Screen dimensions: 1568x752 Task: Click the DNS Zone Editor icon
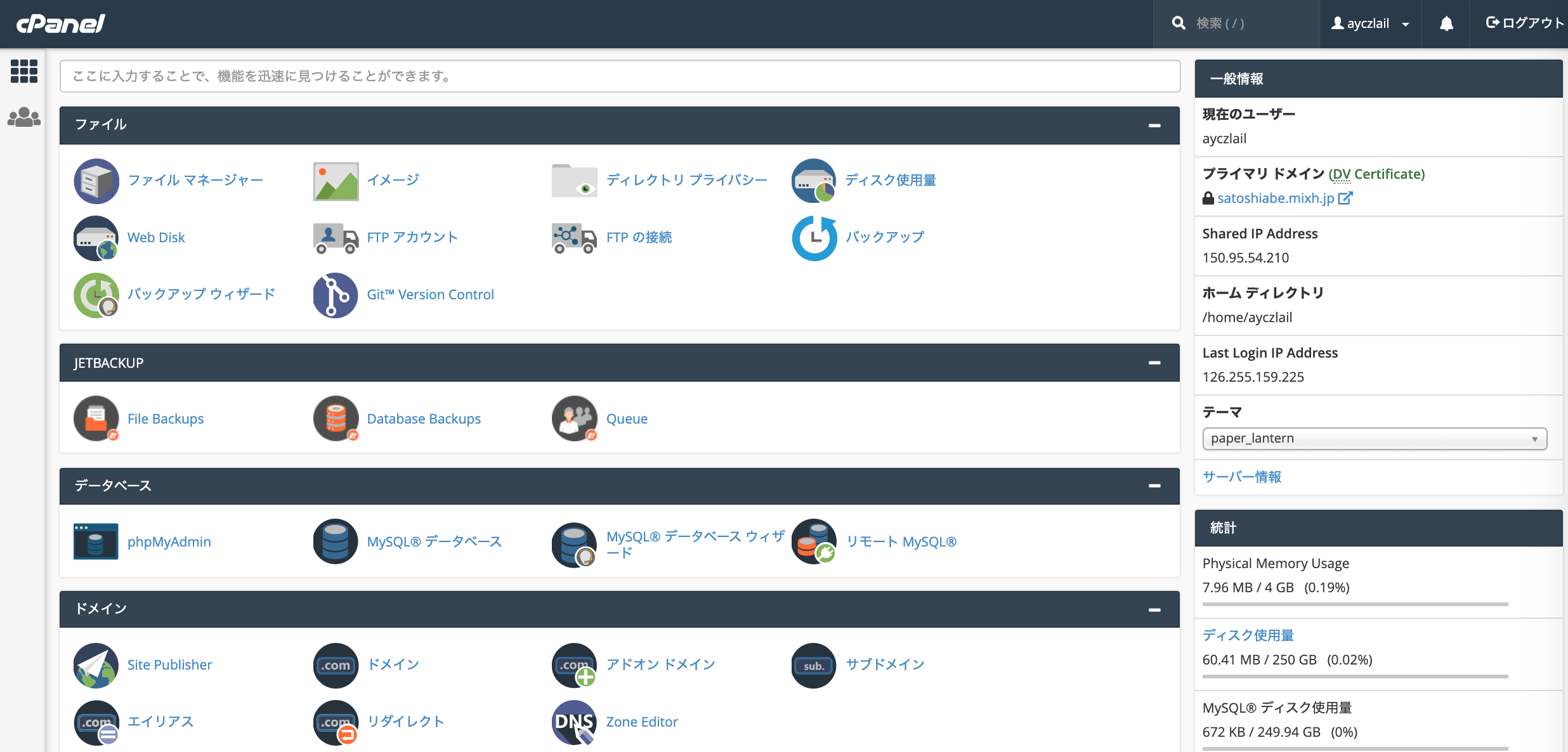tap(574, 722)
